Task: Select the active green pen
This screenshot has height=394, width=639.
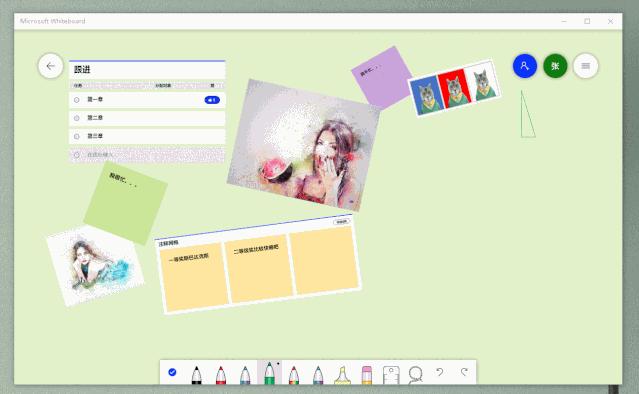Action: [x=269, y=373]
